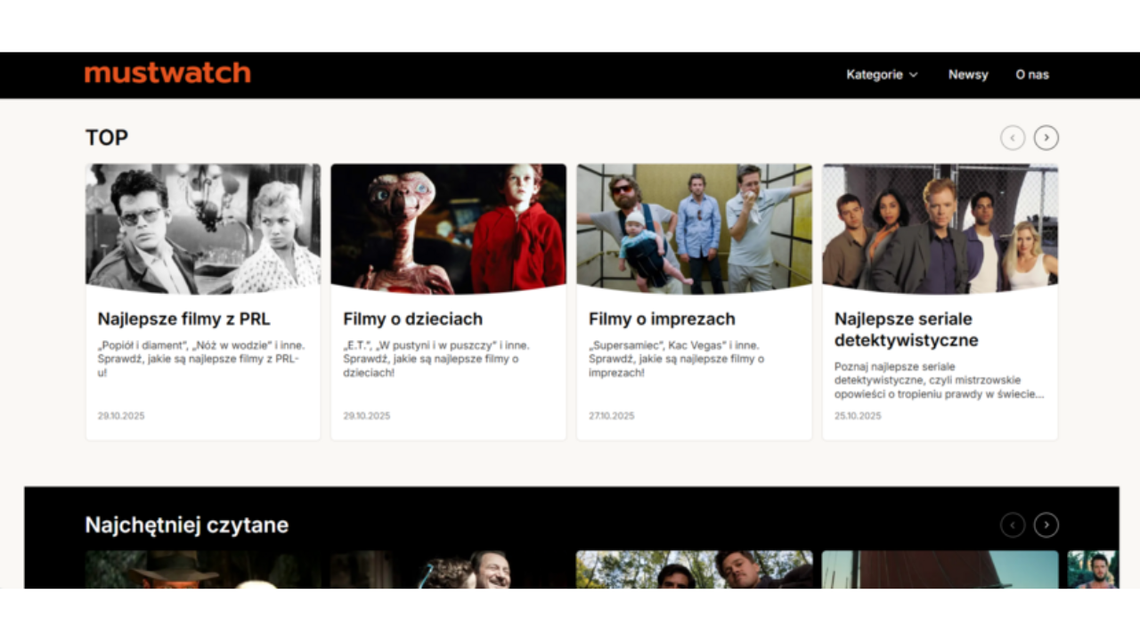The image size is (1140, 641).
Task: Open first thumbnail in Najchętniej czytane row
Action: [203, 569]
